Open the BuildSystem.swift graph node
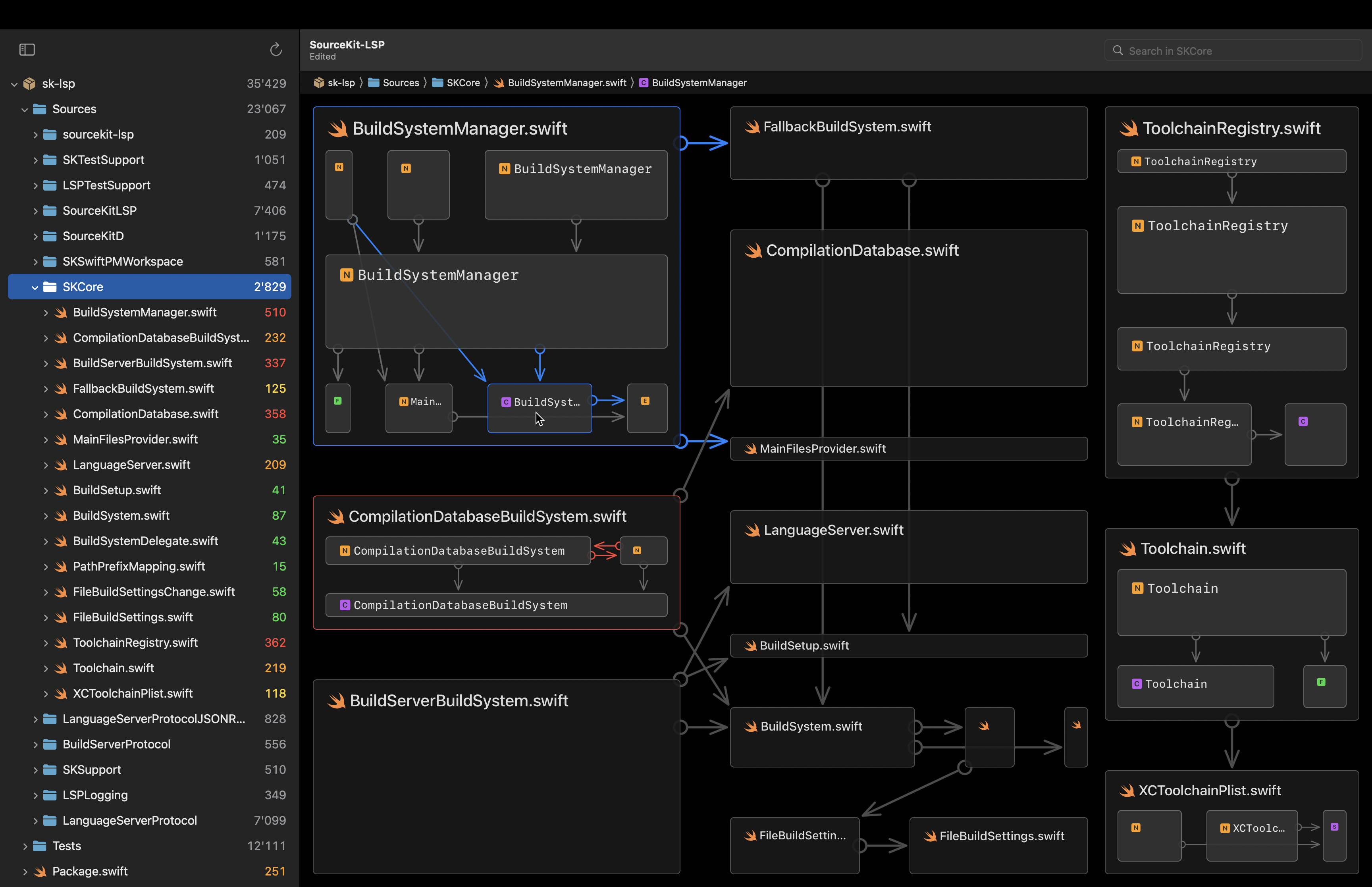This screenshot has width=1372, height=887. 822,737
